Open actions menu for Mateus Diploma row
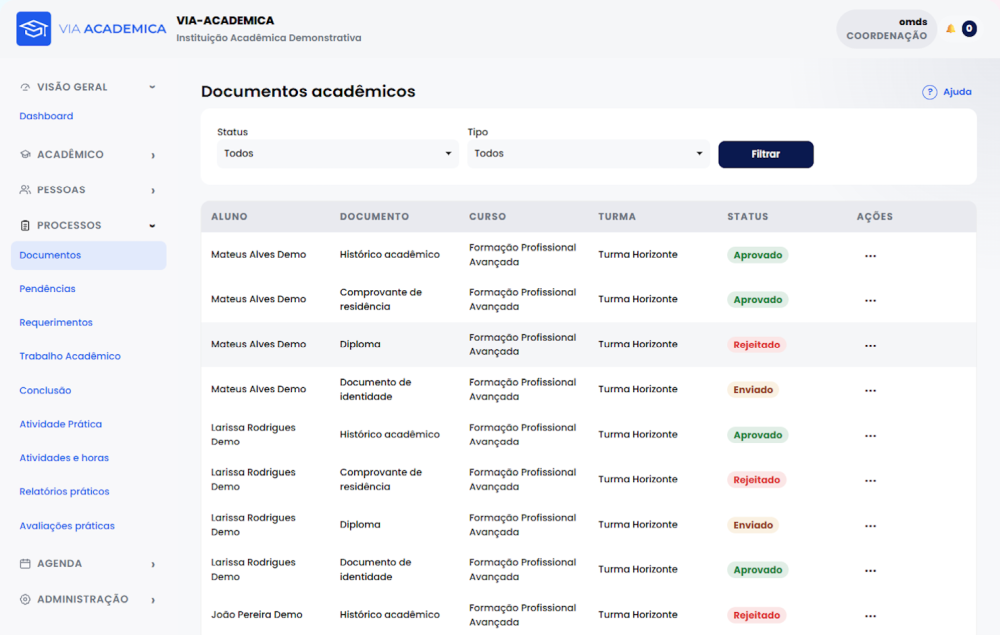The height and width of the screenshot is (635, 1000). 871,346
